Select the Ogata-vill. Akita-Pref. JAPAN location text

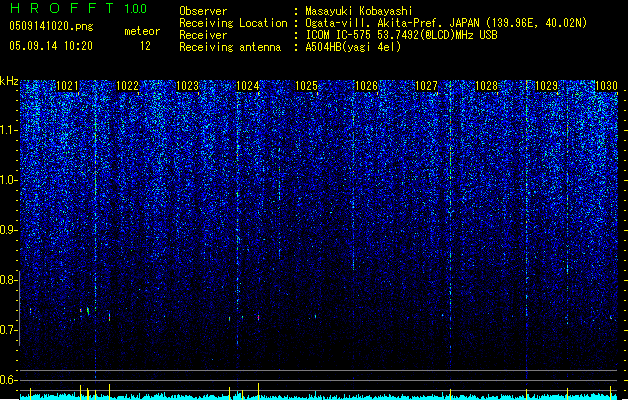446,23
